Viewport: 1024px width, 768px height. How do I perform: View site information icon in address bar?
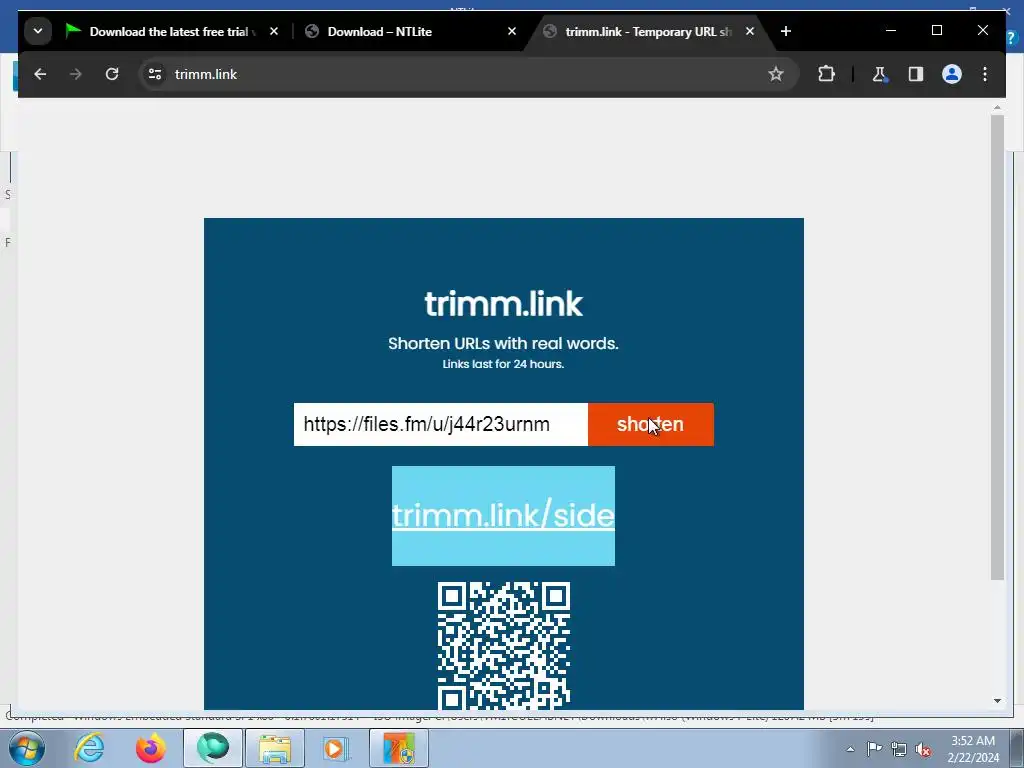pos(155,74)
